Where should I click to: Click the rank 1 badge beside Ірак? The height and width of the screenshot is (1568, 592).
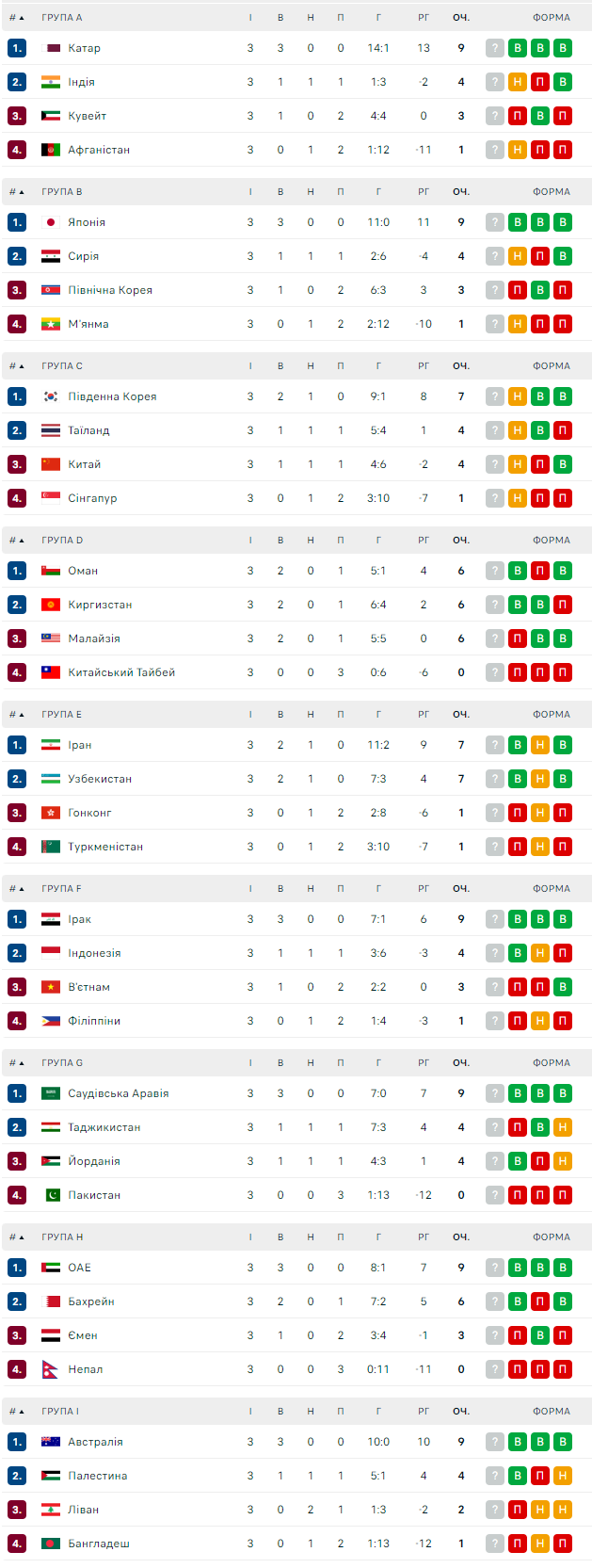point(17,919)
